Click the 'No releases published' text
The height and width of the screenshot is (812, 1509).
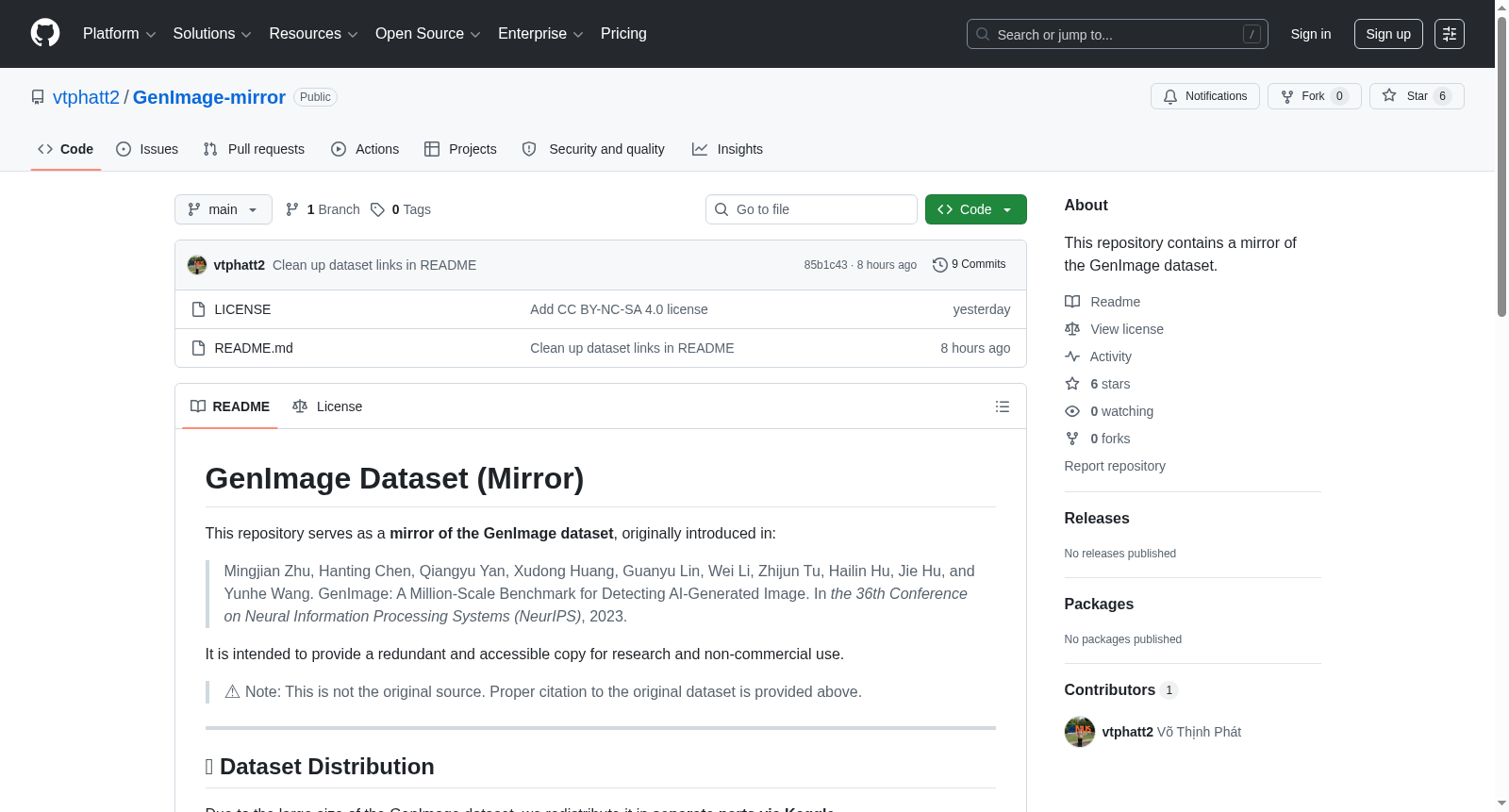pos(1120,554)
